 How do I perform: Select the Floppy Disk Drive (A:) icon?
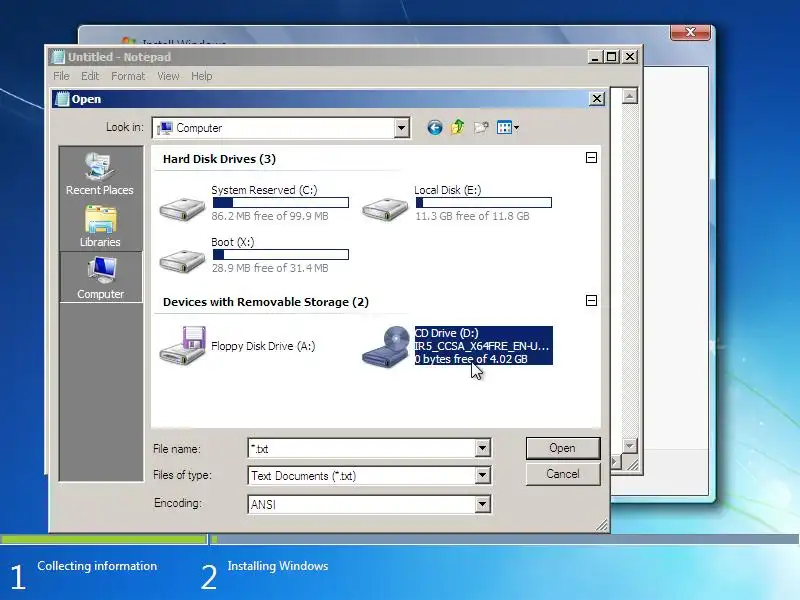pyautogui.click(x=182, y=345)
